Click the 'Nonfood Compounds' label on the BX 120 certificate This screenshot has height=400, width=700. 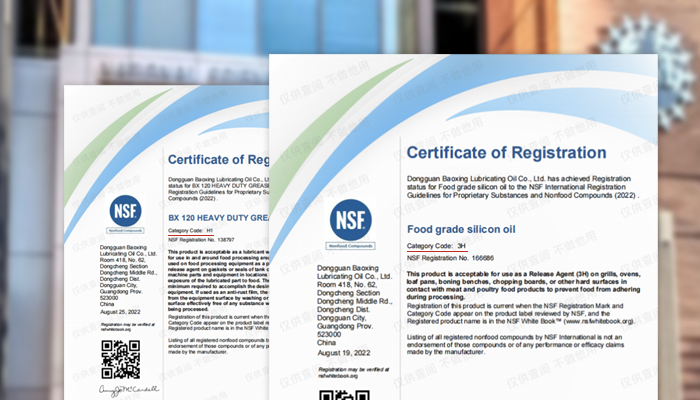pyautogui.click(x=125, y=231)
